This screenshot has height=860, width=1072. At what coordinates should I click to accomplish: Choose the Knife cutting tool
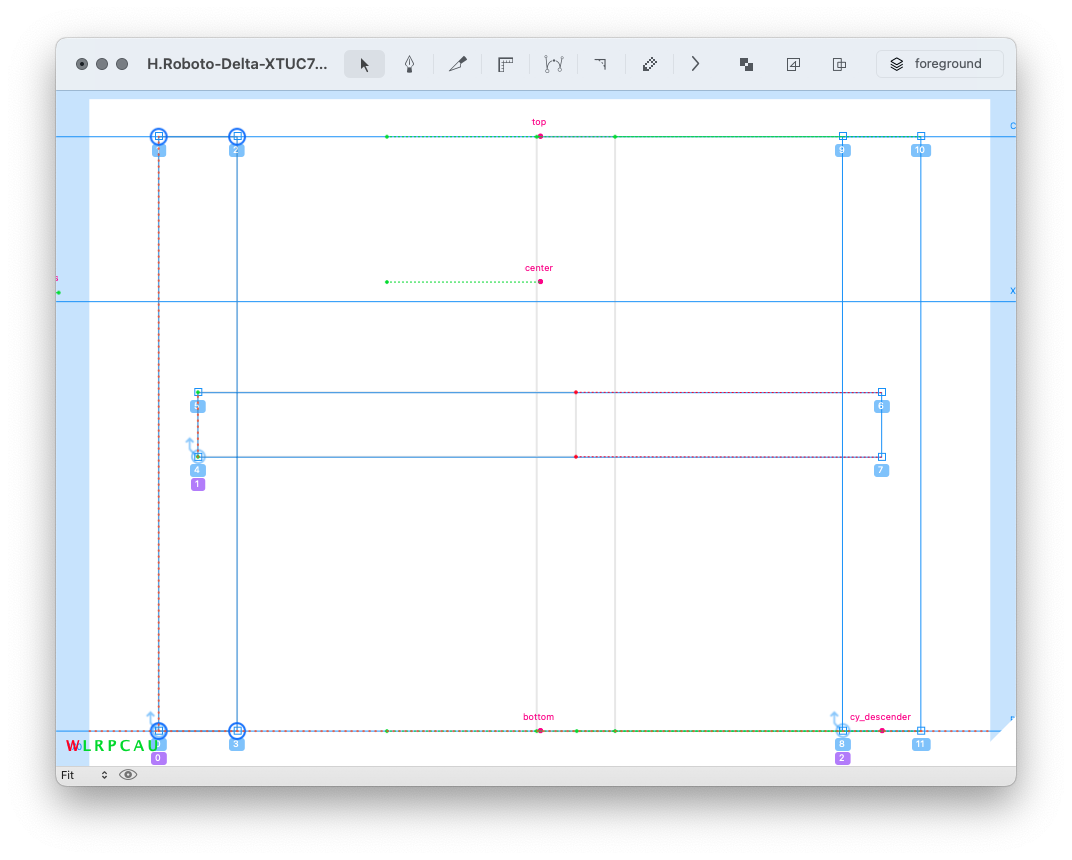click(458, 64)
